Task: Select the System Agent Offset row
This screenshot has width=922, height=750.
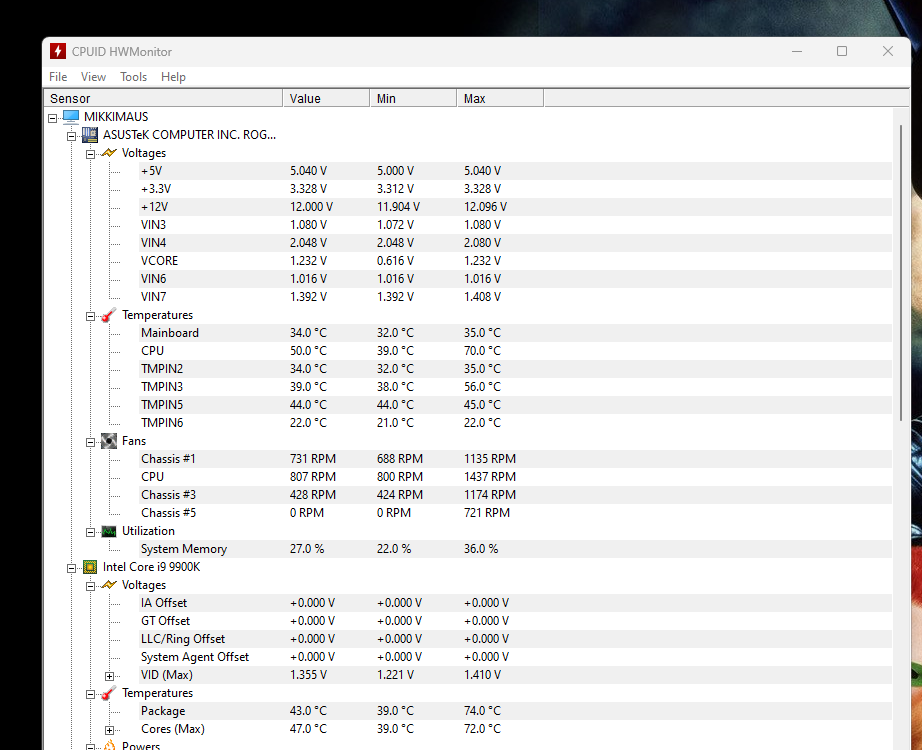Action: [x=515, y=657]
